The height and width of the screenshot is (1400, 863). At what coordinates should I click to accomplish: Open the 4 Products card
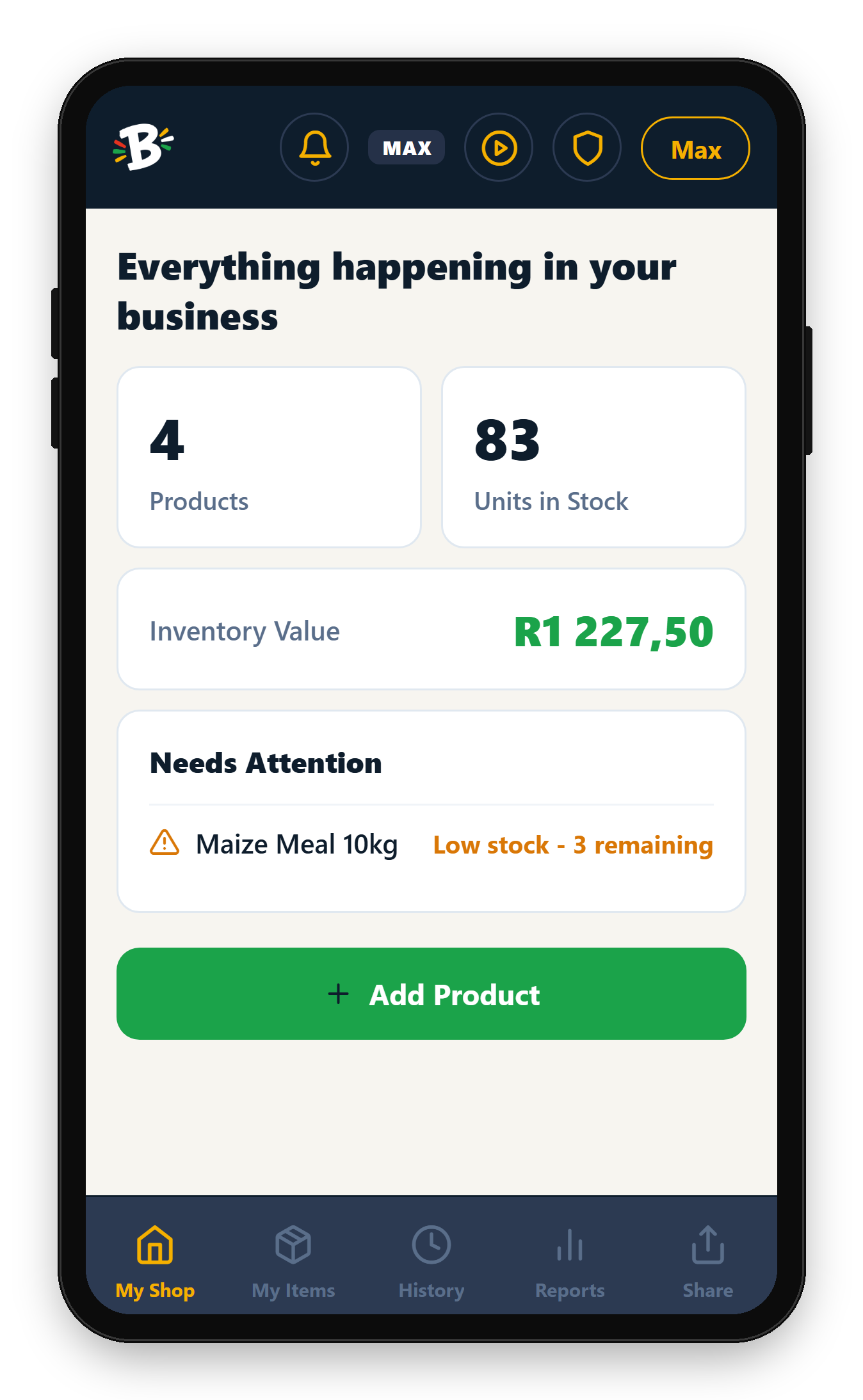[270, 457]
